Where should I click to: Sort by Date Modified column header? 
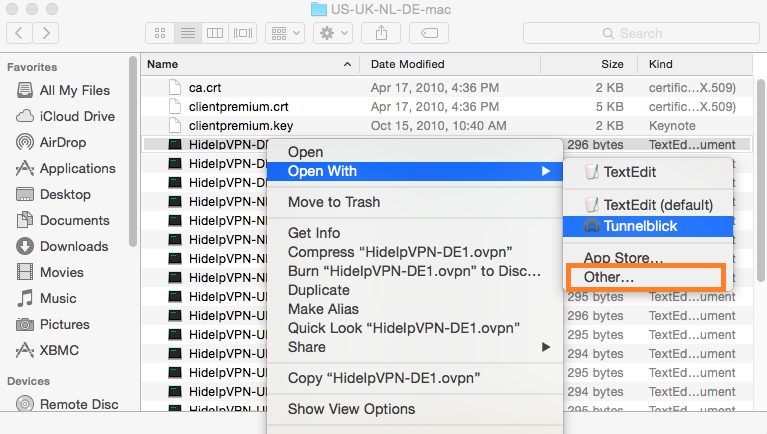(407, 64)
